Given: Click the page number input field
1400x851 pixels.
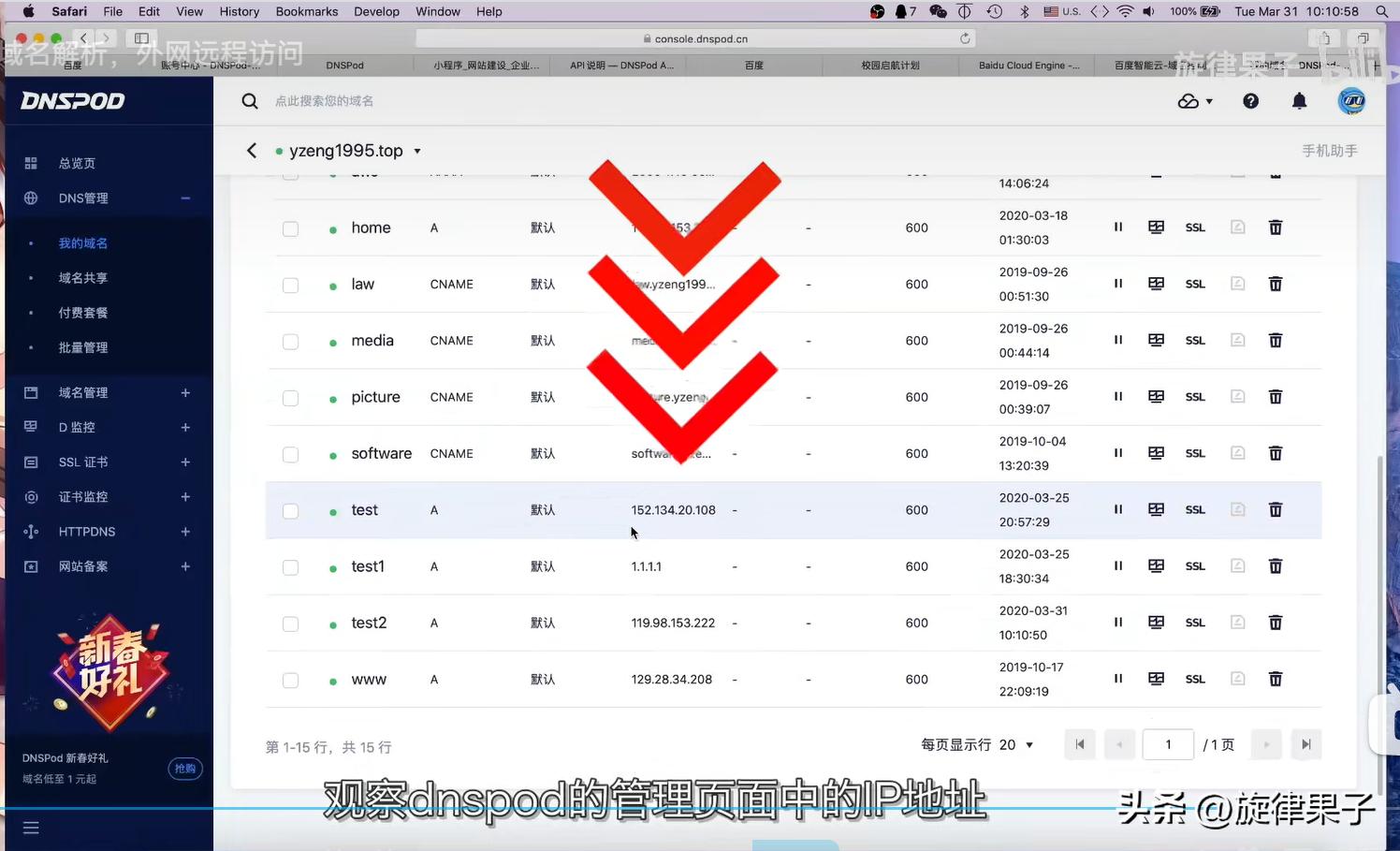Looking at the screenshot, I should pos(1167,744).
